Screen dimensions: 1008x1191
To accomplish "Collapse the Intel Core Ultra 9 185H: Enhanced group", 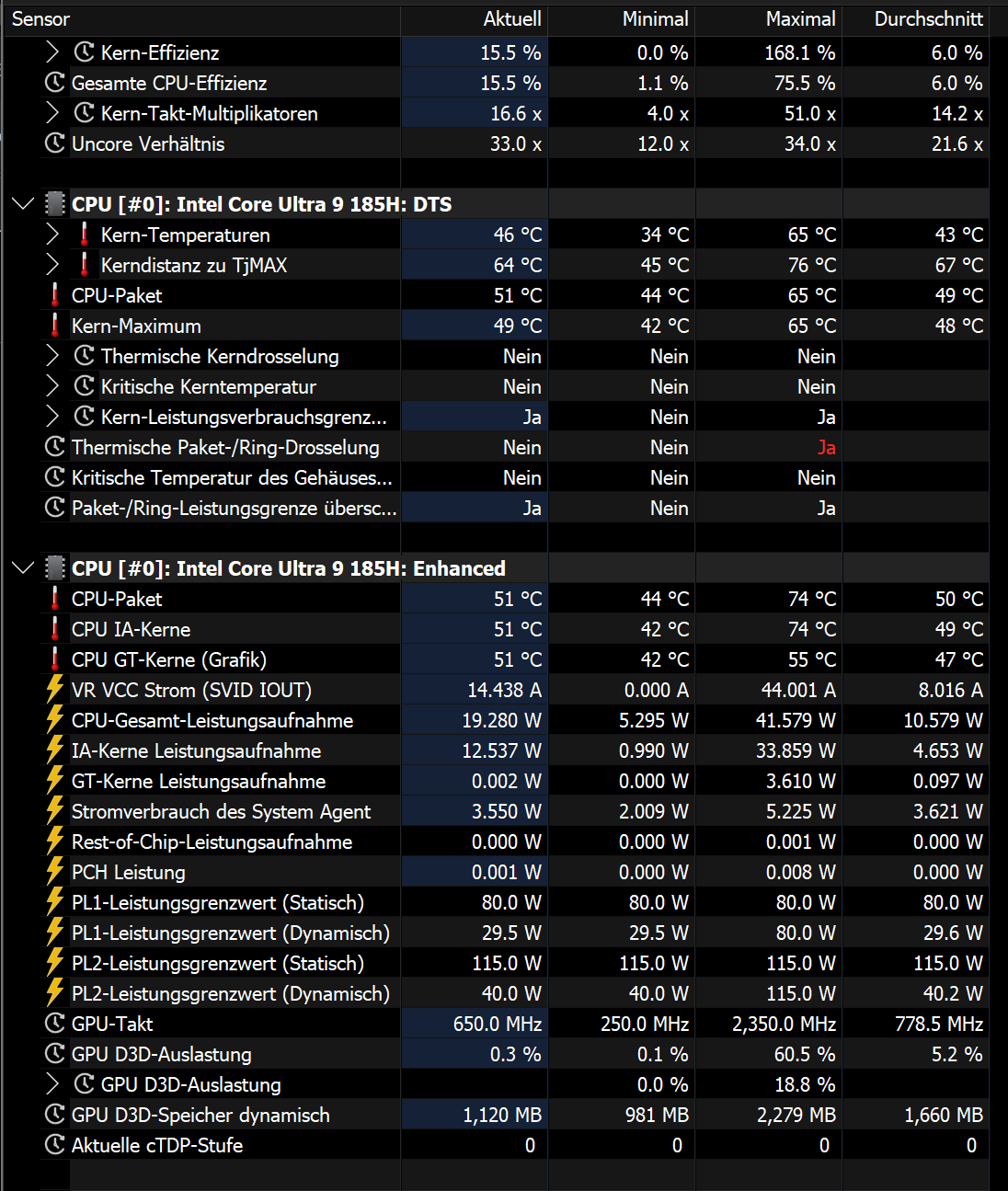I will click(23, 568).
